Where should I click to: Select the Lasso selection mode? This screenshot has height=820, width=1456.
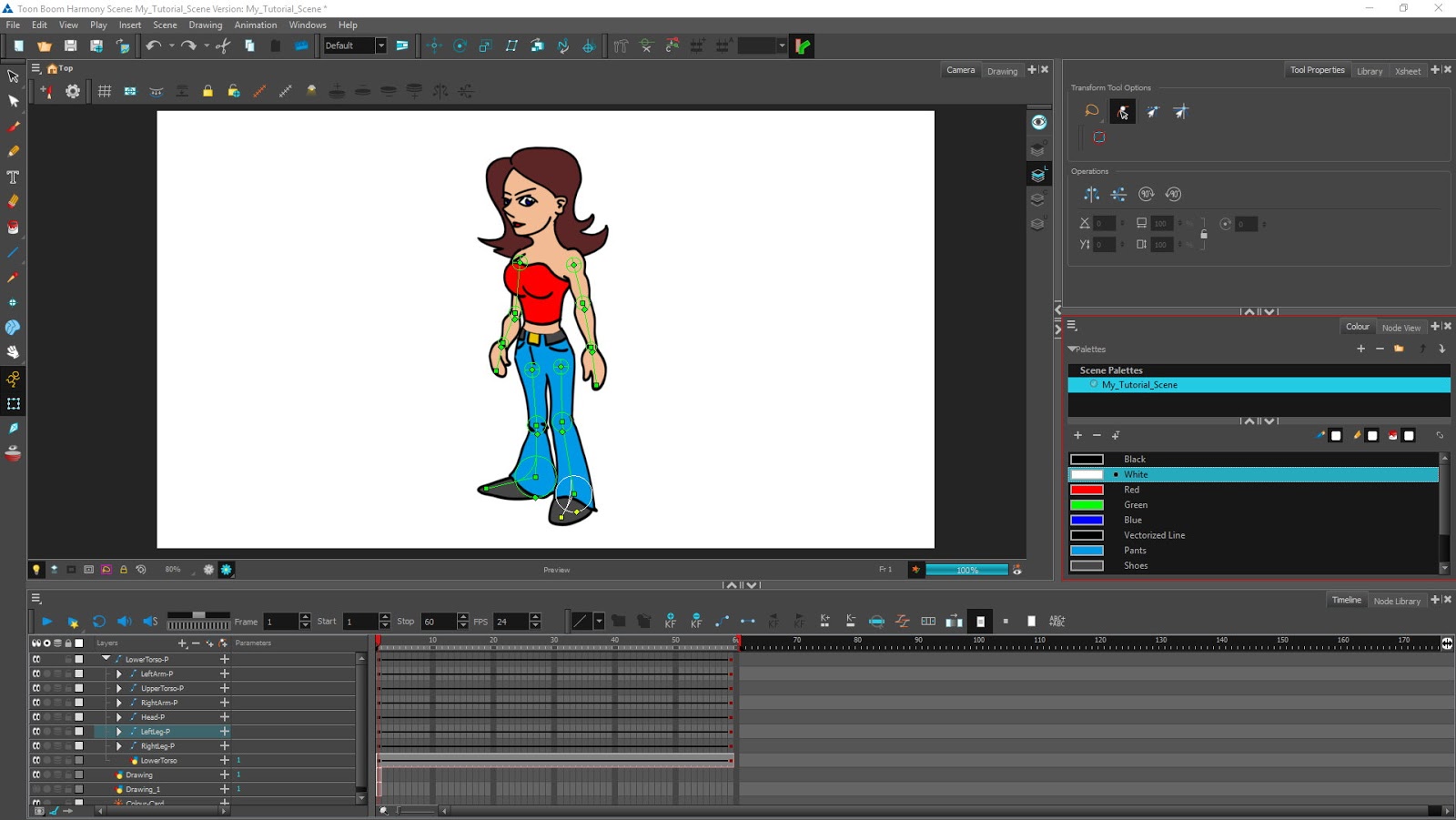[x=1092, y=111]
